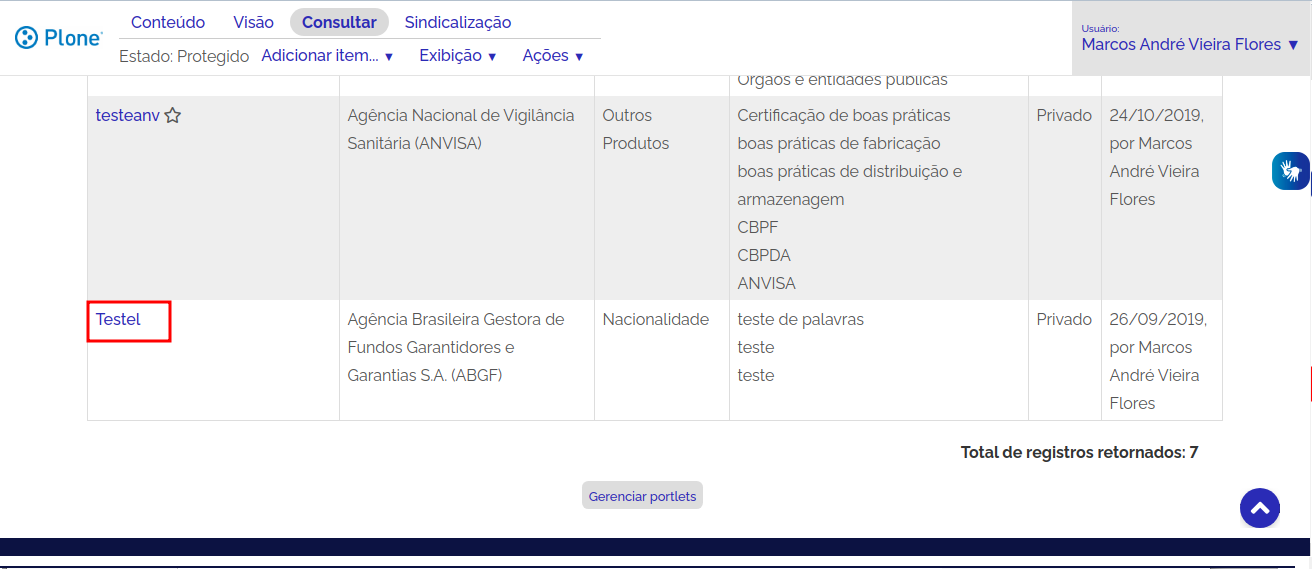Click the Agência Nacional de Vigilância Sanitária cell
Screen dimensions: 1312x572
[461, 130]
